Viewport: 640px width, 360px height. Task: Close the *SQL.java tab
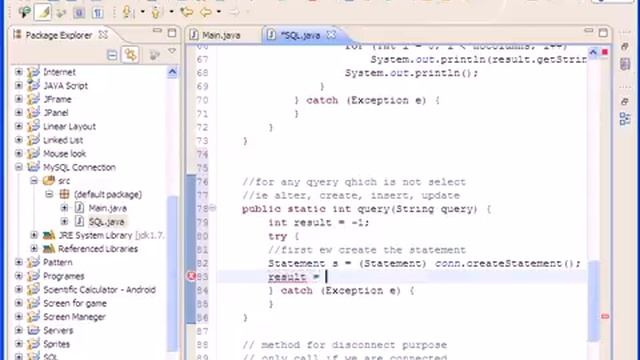[x=331, y=35]
